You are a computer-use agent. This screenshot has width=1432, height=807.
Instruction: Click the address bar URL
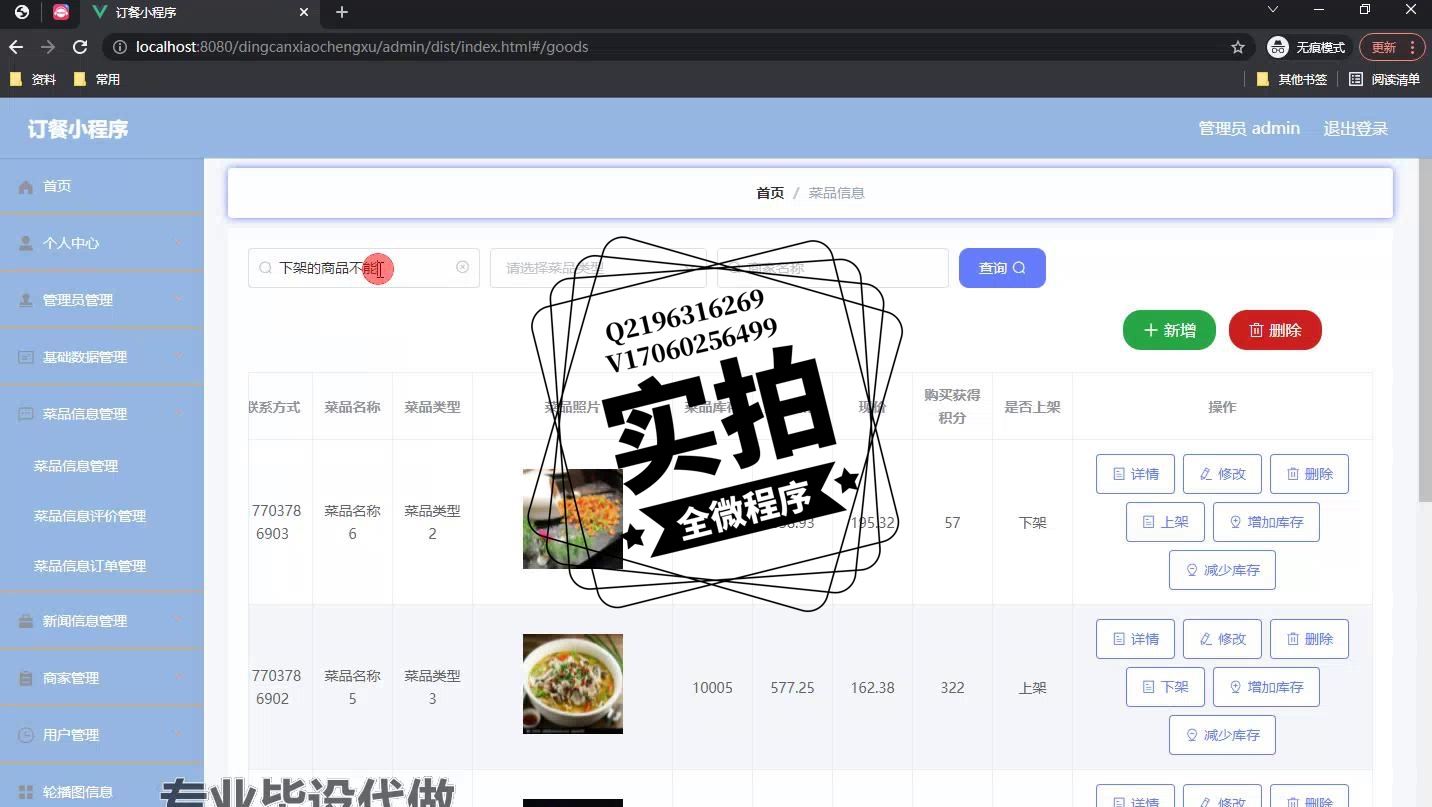(362, 47)
